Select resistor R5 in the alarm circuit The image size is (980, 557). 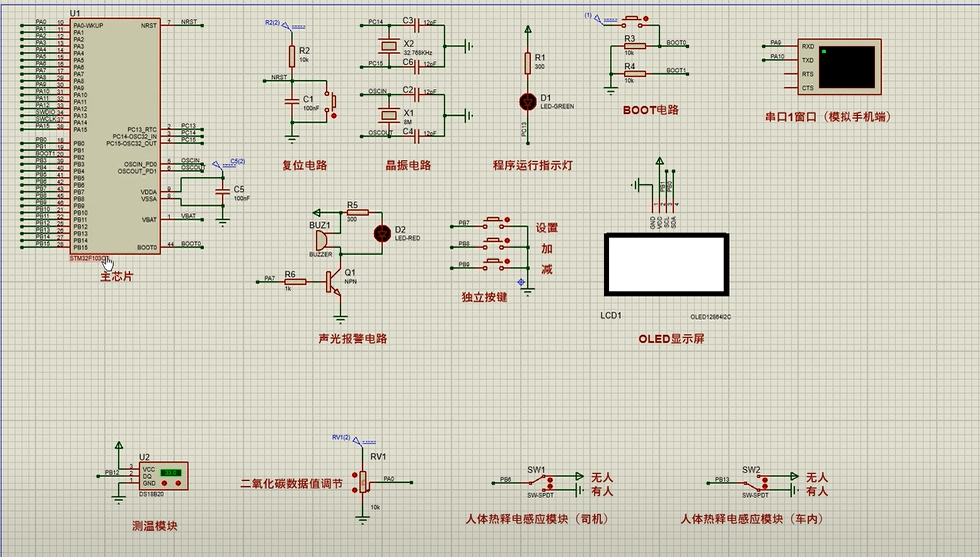[358, 213]
